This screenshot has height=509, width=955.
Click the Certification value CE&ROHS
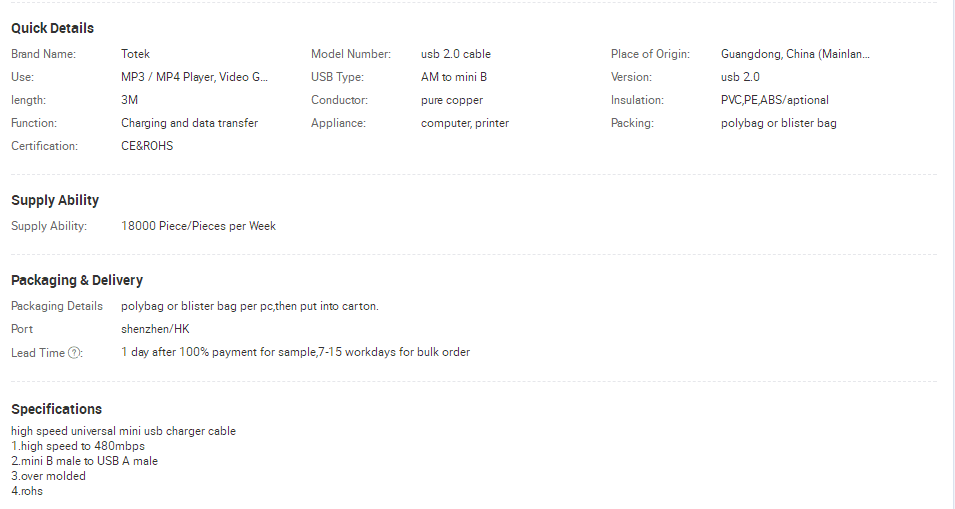pyautogui.click(x=147, y=146)
